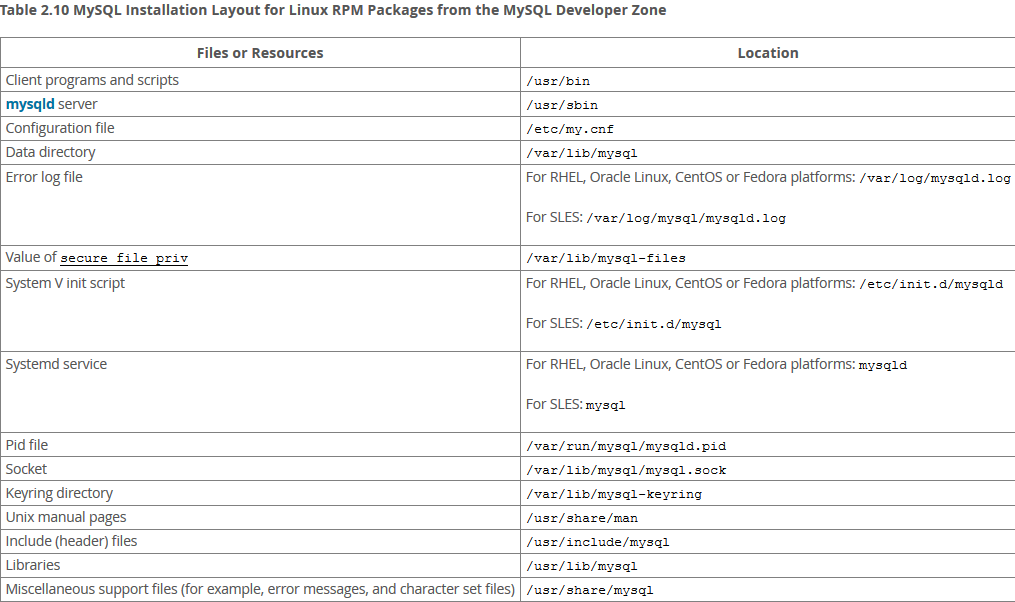Viewport: 1015px width, 602px height.
Task: Select the /etc/my.cnf path
Action: [570, 129]
